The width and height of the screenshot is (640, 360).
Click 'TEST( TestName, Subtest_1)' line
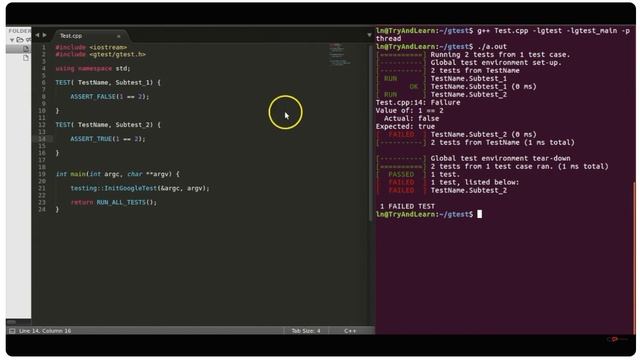tap(108, 82)
